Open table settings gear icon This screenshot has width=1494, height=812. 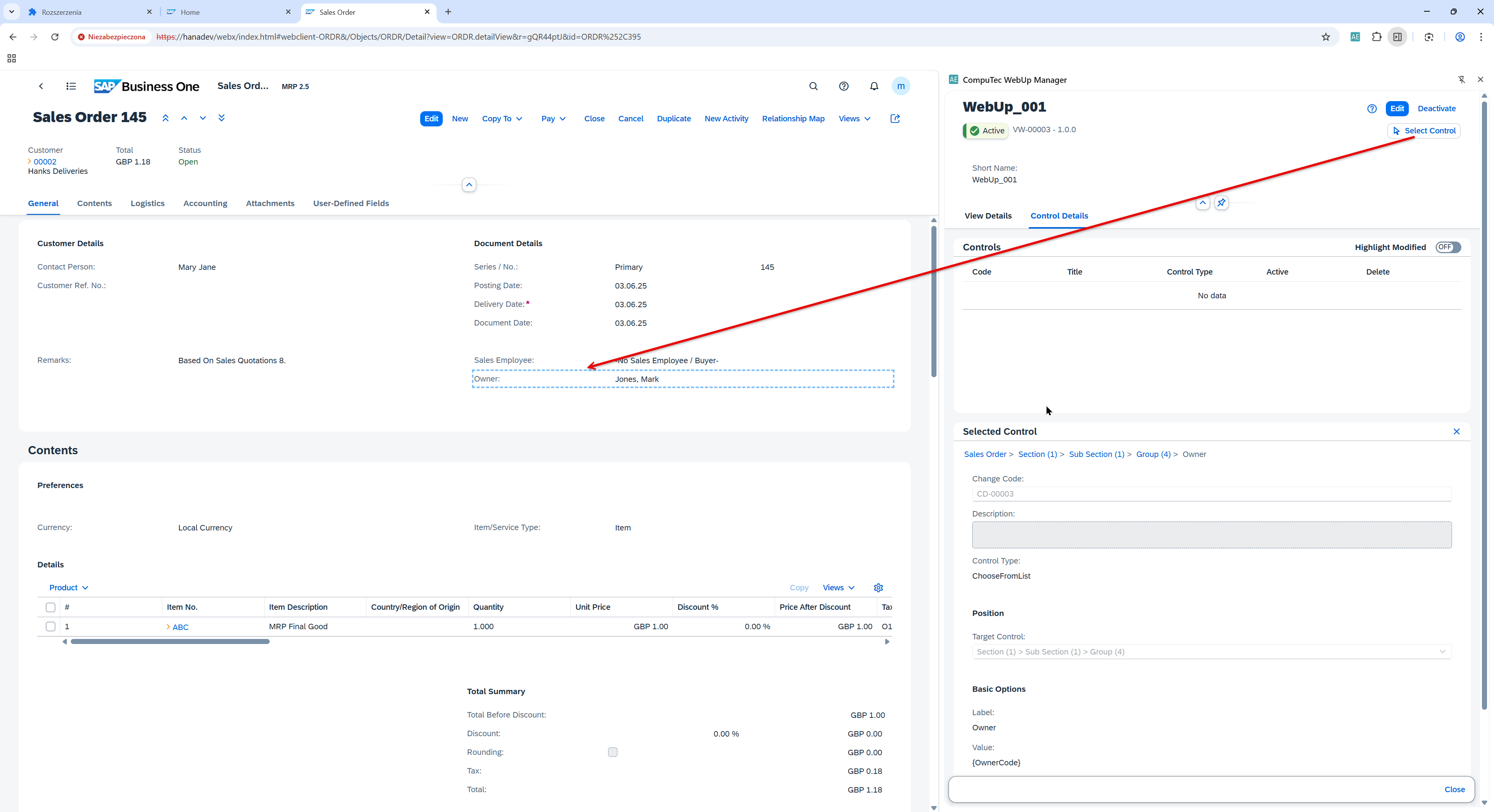tap(878, 588)
